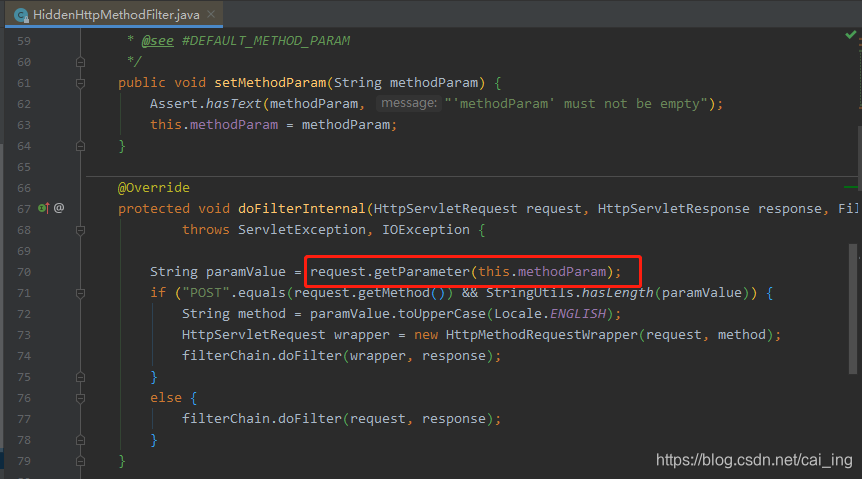Collapse the if block fold at line 71
The image size is (862, 479).
coord(80,293)
